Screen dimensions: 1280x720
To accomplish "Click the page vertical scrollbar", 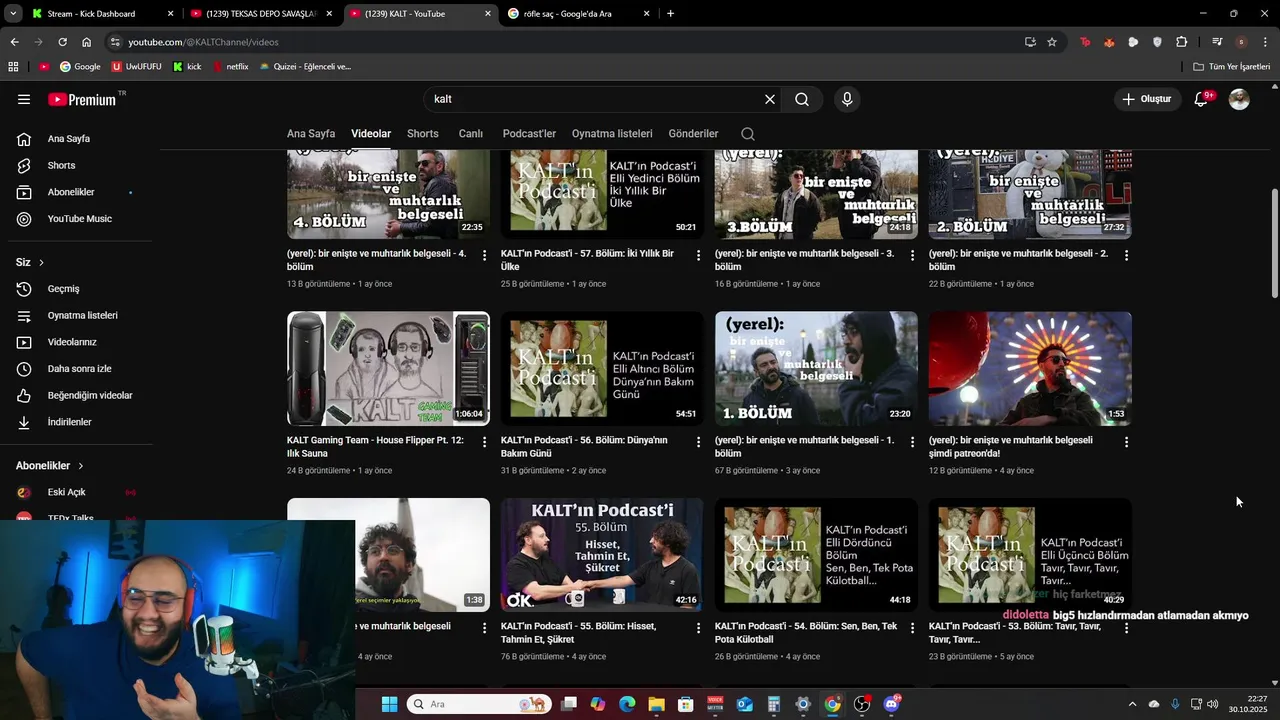I will point(1275,243).
